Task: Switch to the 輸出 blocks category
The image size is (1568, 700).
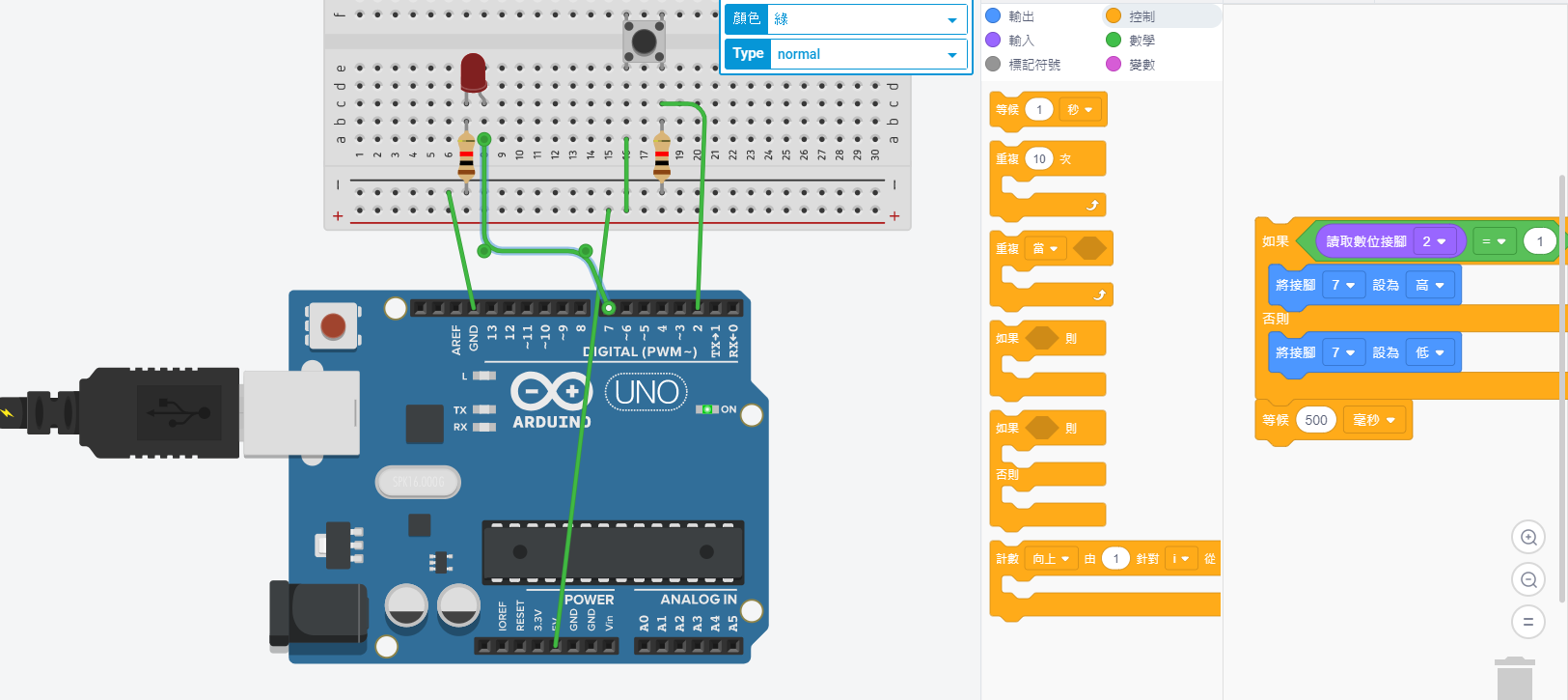Action: click(1021, 16)
